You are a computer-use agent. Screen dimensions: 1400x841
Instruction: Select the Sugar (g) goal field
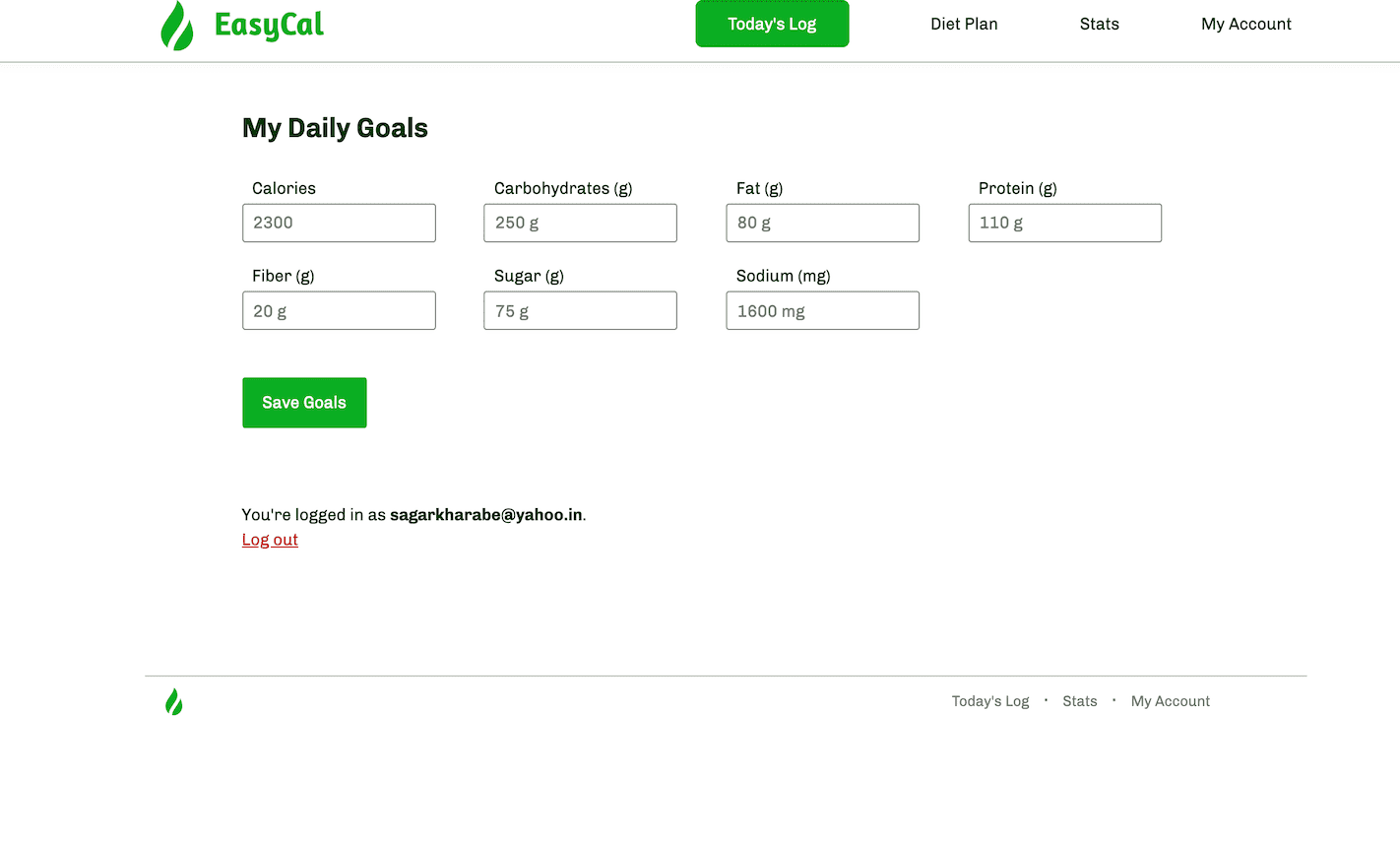tap(580, 310)
